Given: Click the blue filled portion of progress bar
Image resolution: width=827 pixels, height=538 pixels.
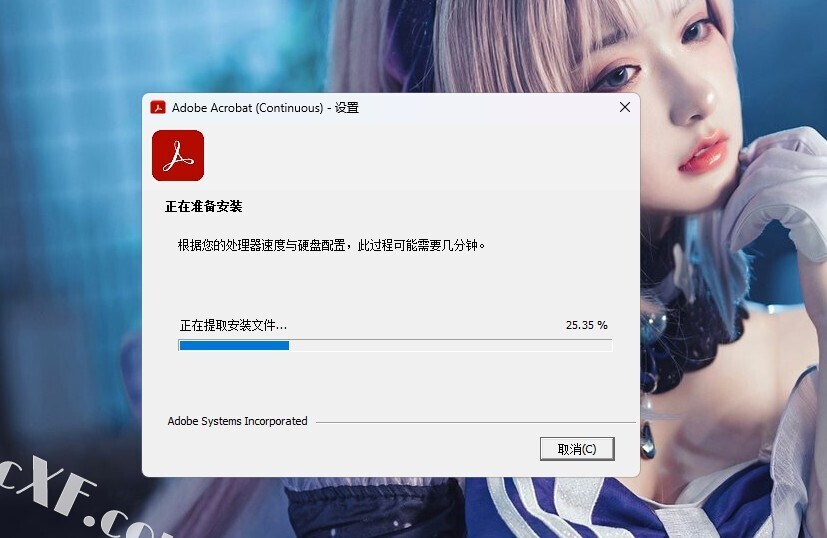Looking at the screenshot, I should (234, 345).
